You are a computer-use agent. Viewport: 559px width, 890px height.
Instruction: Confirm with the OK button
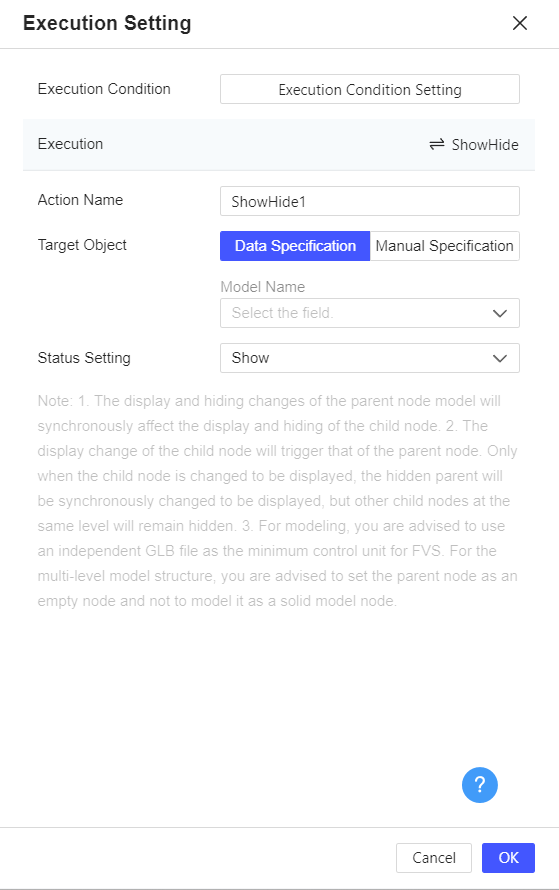[x=508, y=858]
